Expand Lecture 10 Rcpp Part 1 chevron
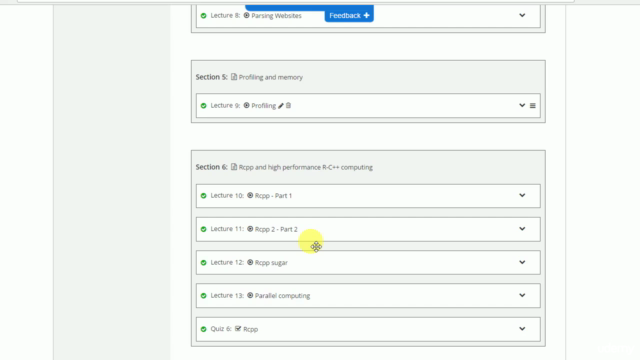Screen dimensions: 640x360 click(522, 196)
